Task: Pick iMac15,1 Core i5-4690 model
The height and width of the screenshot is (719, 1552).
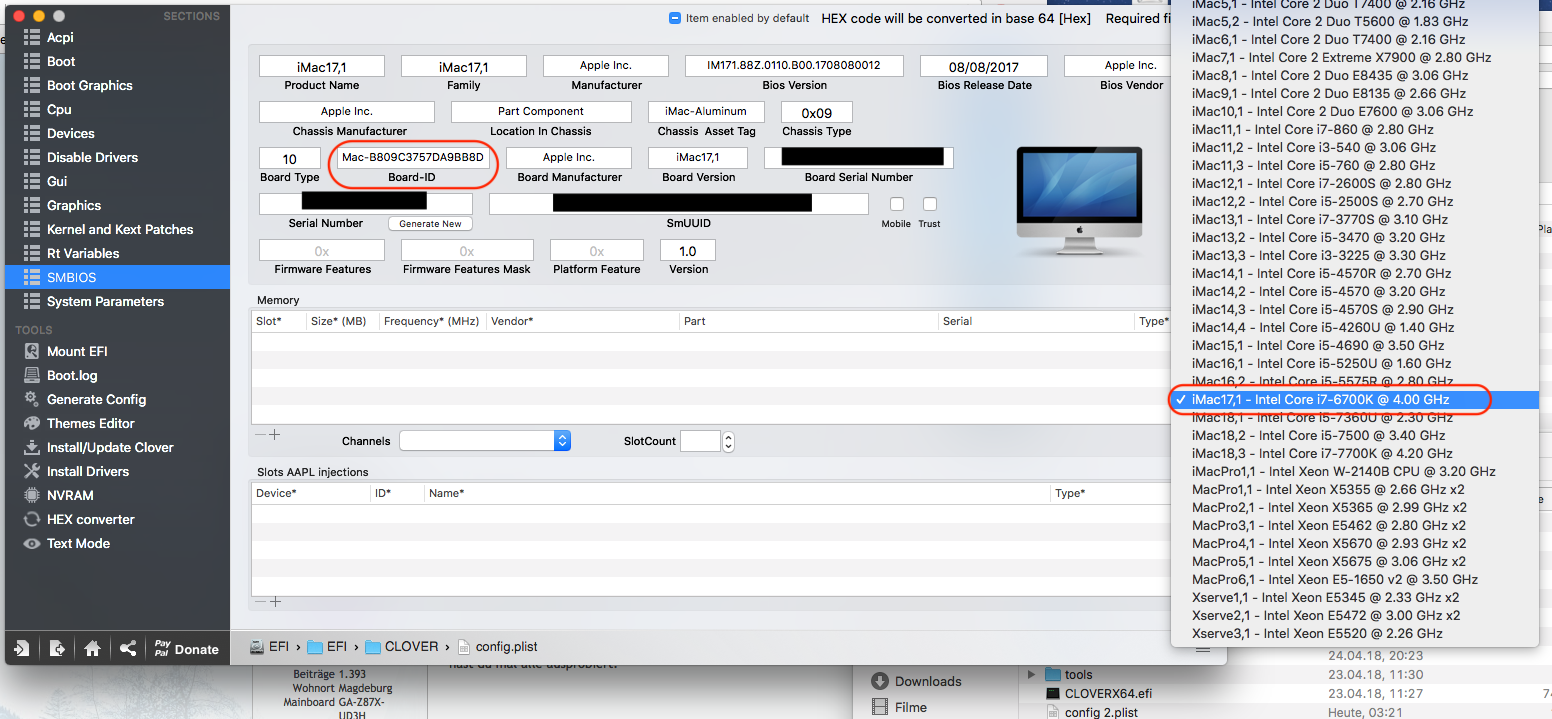Action: click(x=1354, y=345)
